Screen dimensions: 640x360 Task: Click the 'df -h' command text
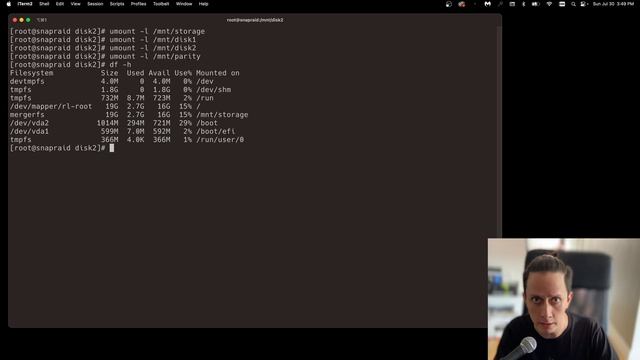(120, 65)
